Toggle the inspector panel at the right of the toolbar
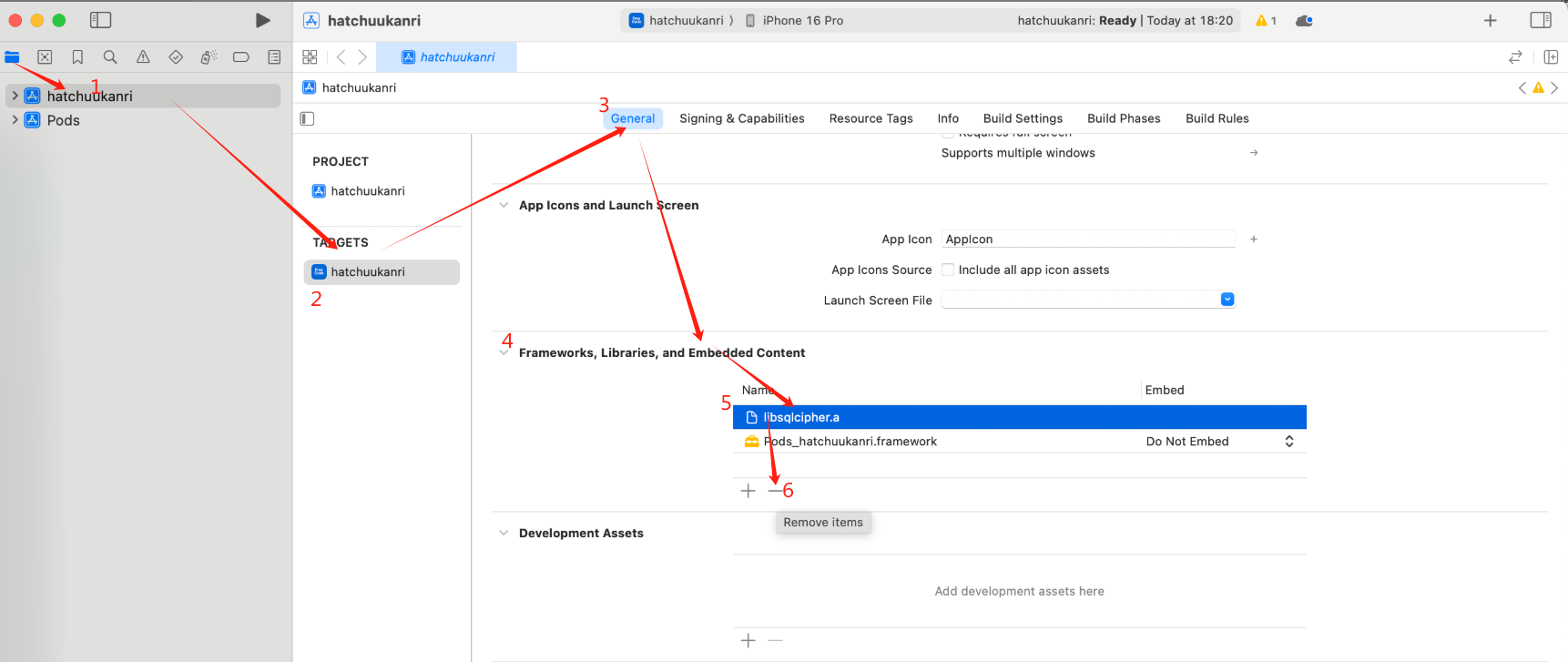Viewport: 1568px width, 662px height. point(1541,20)
